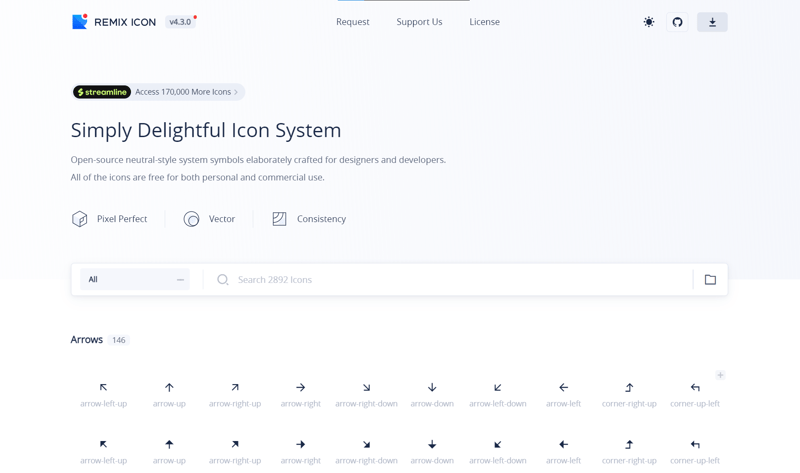
Task: Click the Pixel Perfect cube icon
Action: (x=80, y=219)
